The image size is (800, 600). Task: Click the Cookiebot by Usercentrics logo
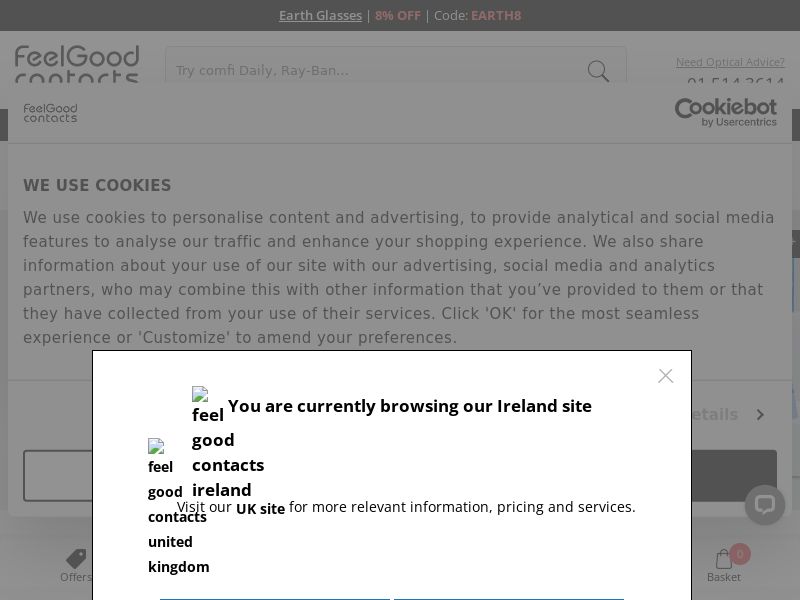pos(726,112)
